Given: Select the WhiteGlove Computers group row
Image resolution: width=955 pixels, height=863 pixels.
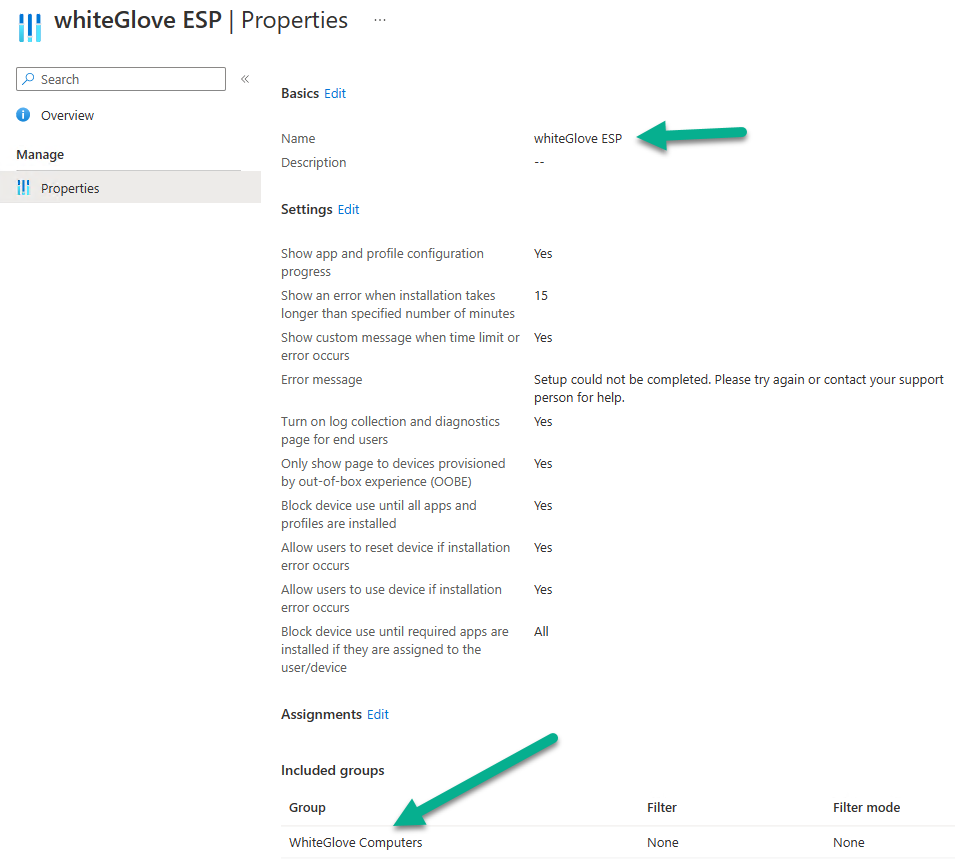Looking at the screenshot, I should (618, 842).
